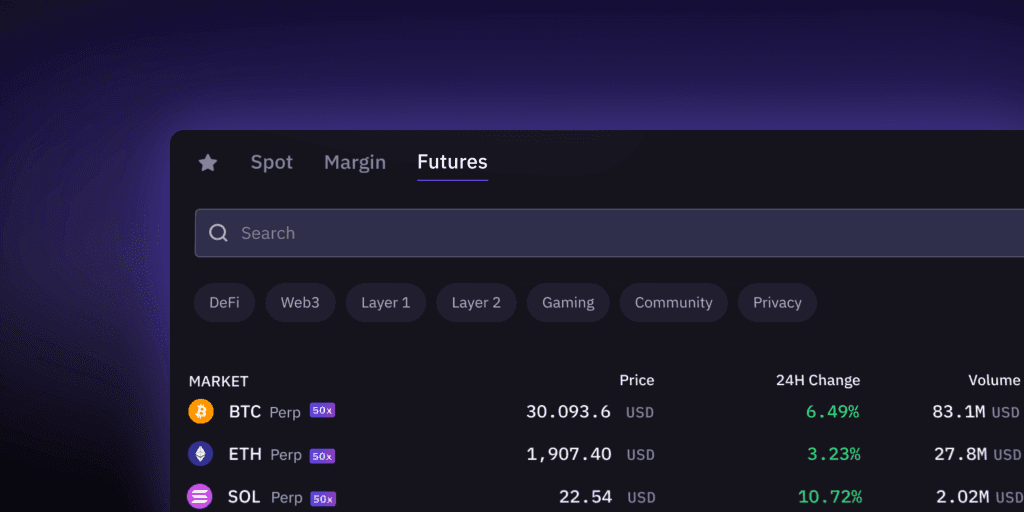Open the favorites star tab
Image resolution: width=1024 pixels, height=512 pixels.
208,163
